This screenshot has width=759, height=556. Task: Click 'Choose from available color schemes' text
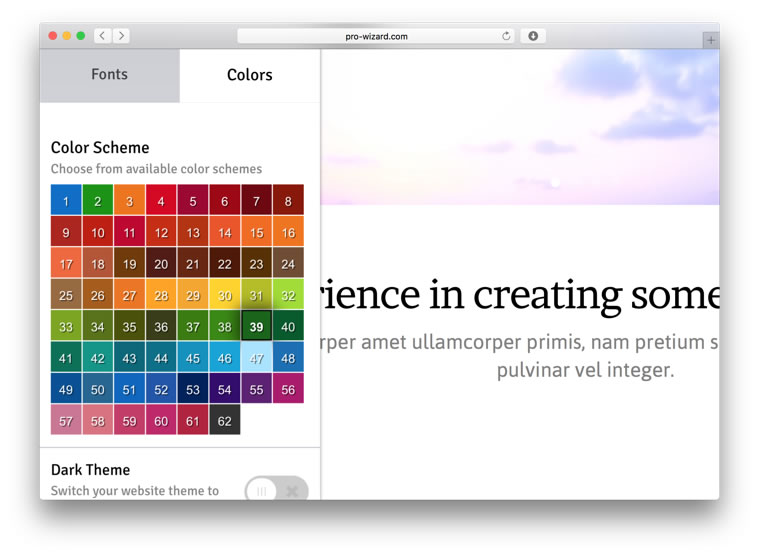[x=156, y=169]
